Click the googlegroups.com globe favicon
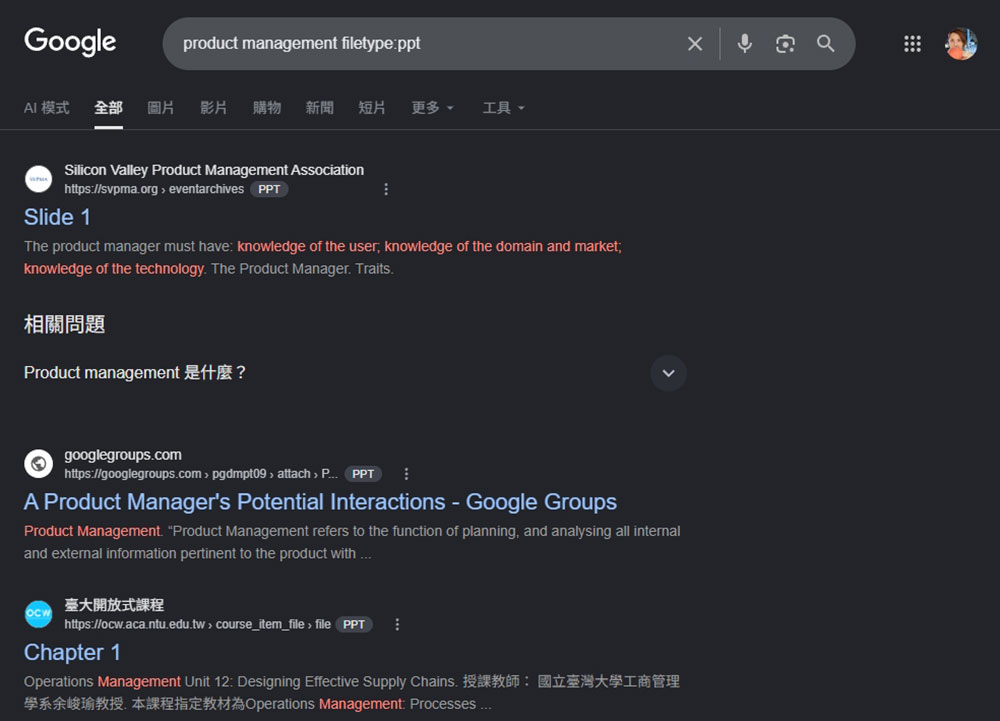Viewport: 1000px width, 721px height. [x=38, y=463]
